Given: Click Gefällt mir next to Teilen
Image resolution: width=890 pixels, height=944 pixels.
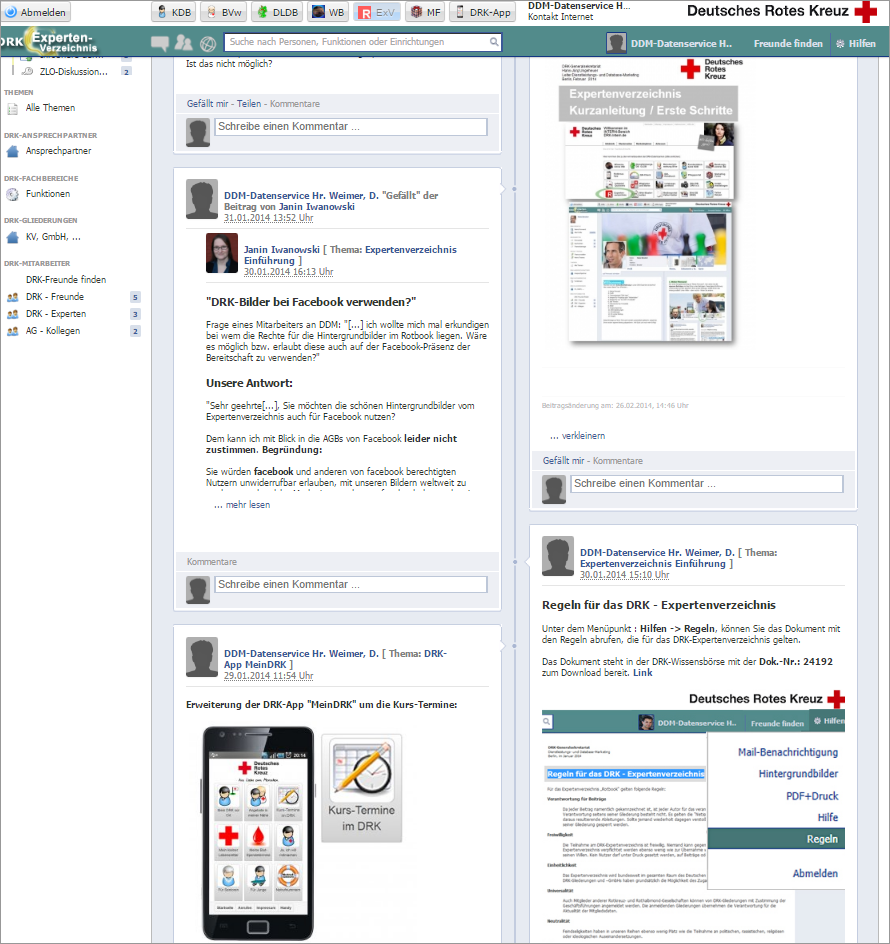Looking at the screenshot, I should [207, 104].
